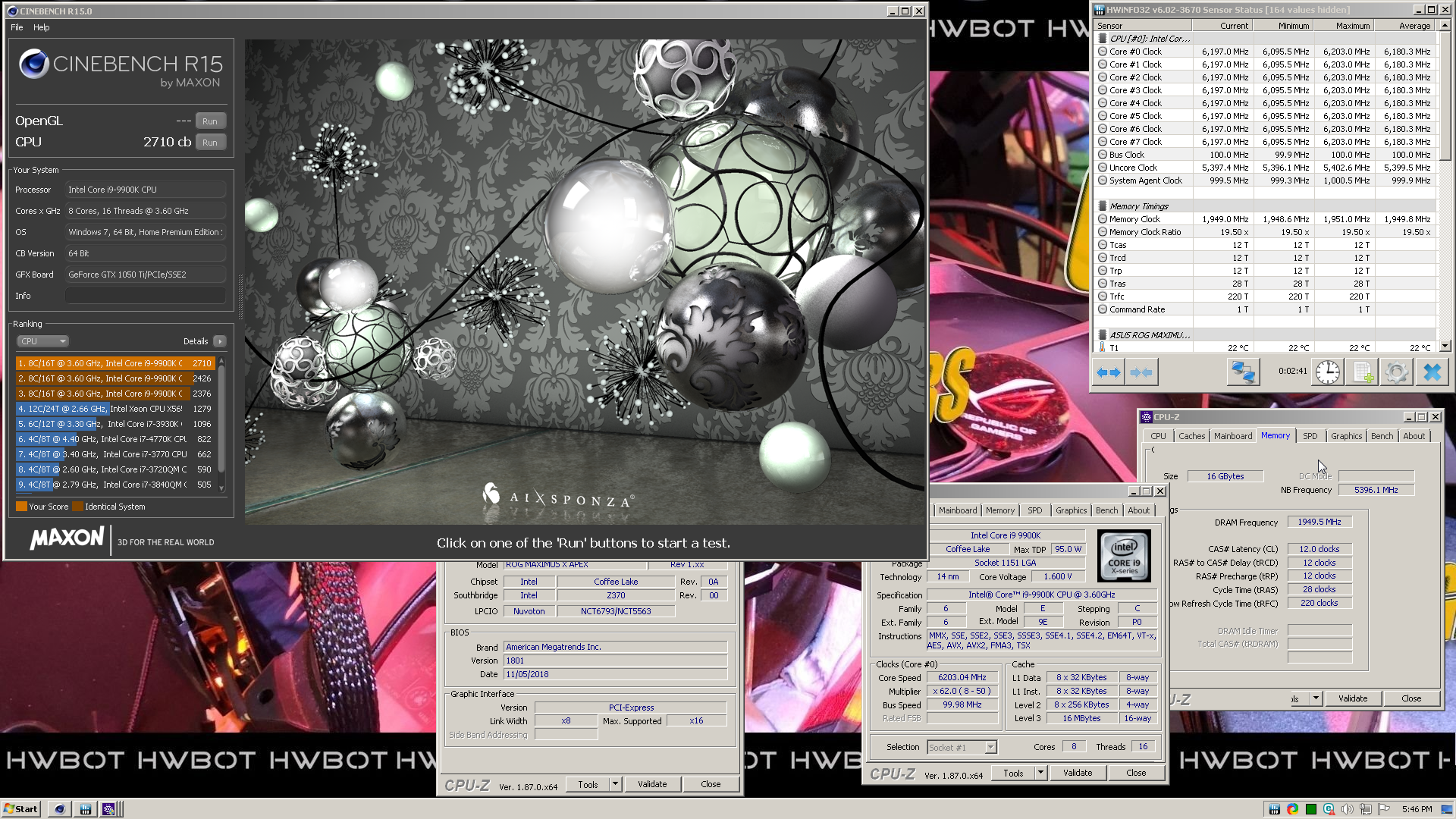Open Graphics tab in CPU-Z CPU window
1456x819 pixels.
click(1071, 510)
